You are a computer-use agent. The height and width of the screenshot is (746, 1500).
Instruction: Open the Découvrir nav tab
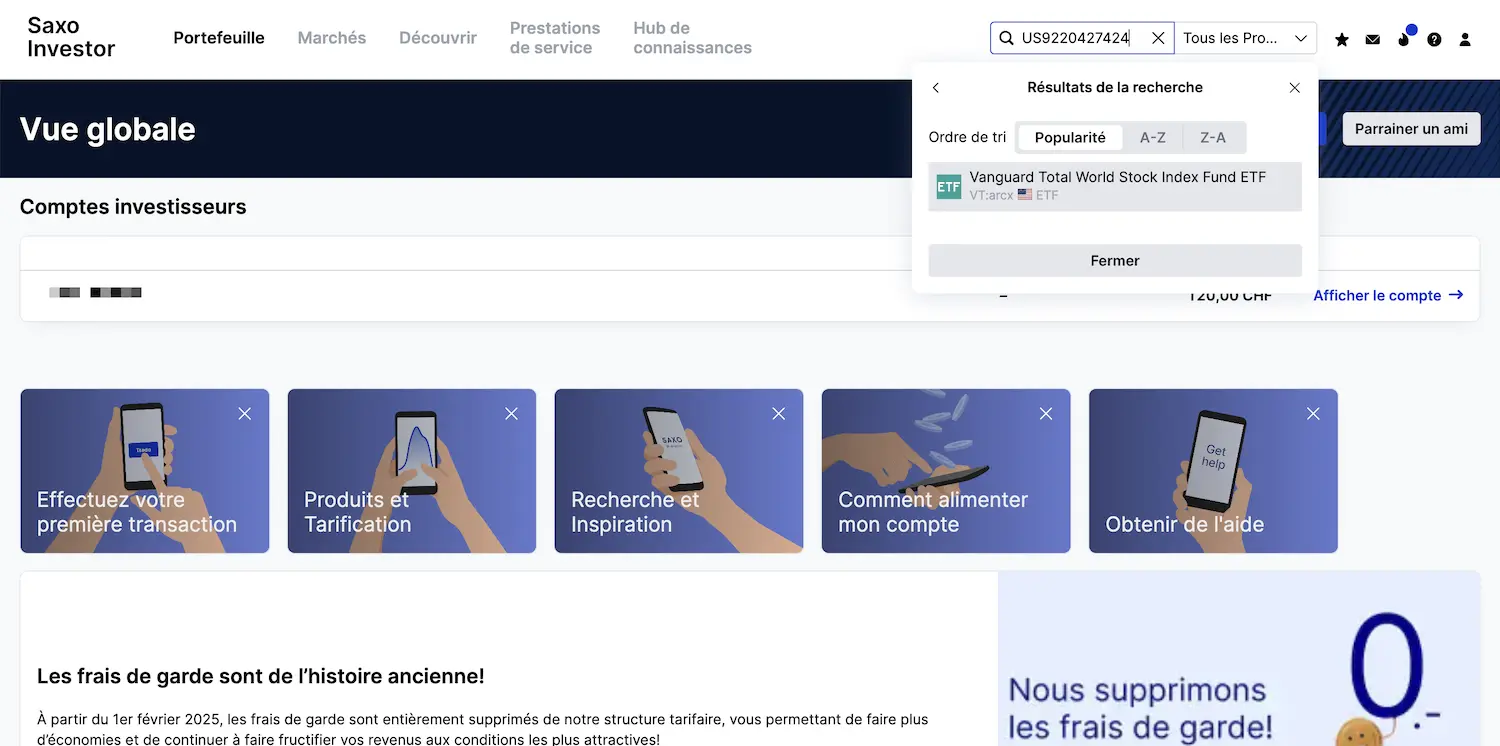tap(438, 38)
